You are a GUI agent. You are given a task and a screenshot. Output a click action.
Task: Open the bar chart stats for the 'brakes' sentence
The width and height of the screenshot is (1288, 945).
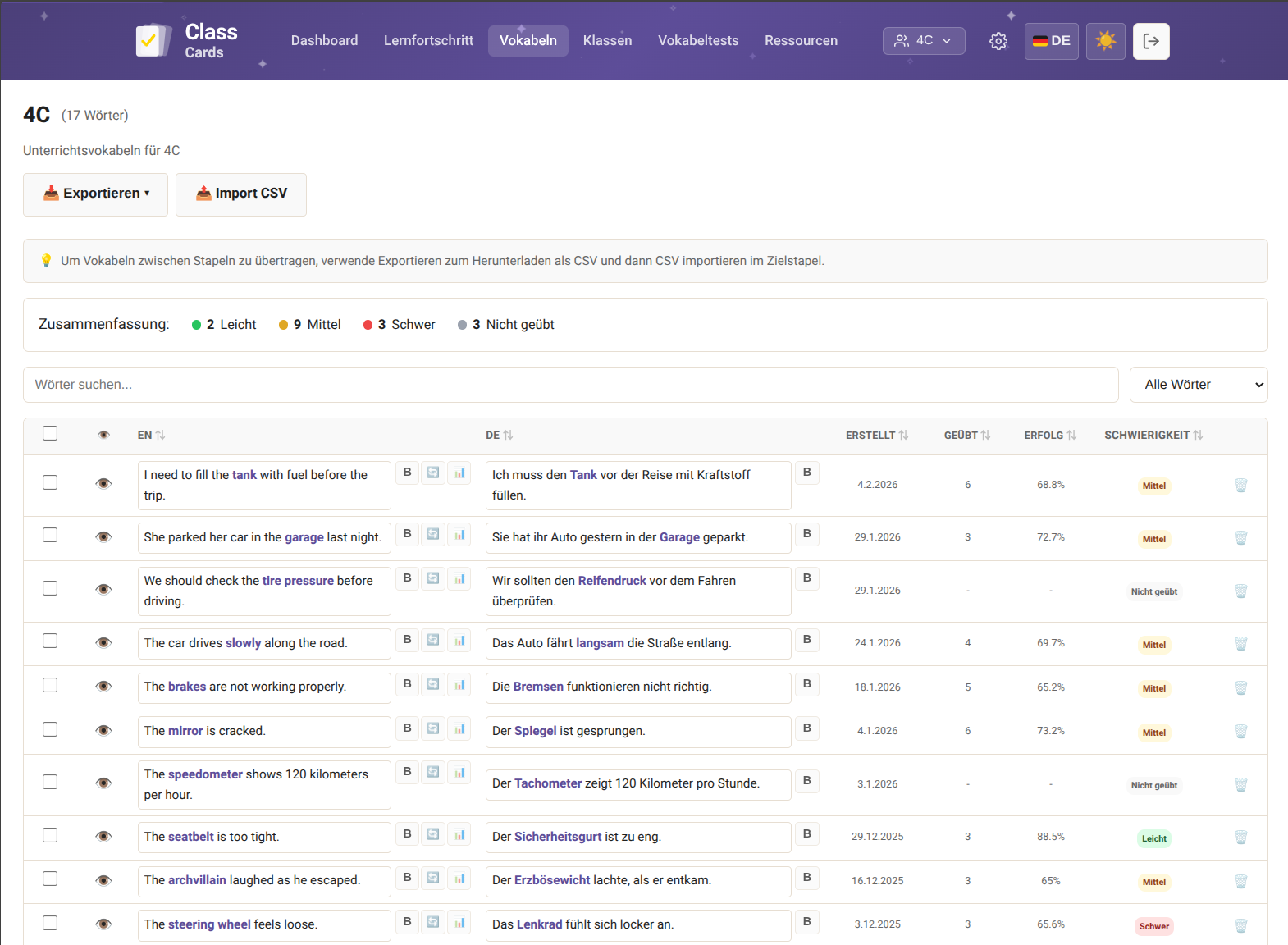(459, 684)
